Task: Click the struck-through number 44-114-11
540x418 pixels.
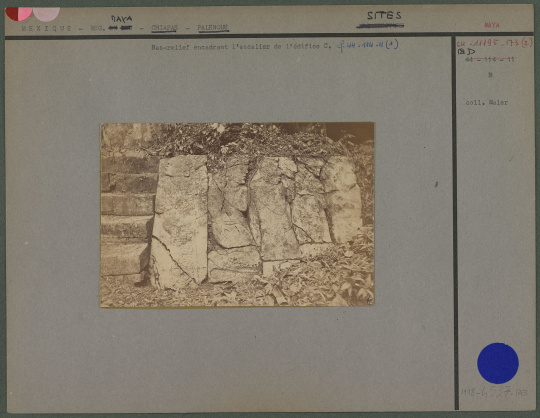Action: 490,60
